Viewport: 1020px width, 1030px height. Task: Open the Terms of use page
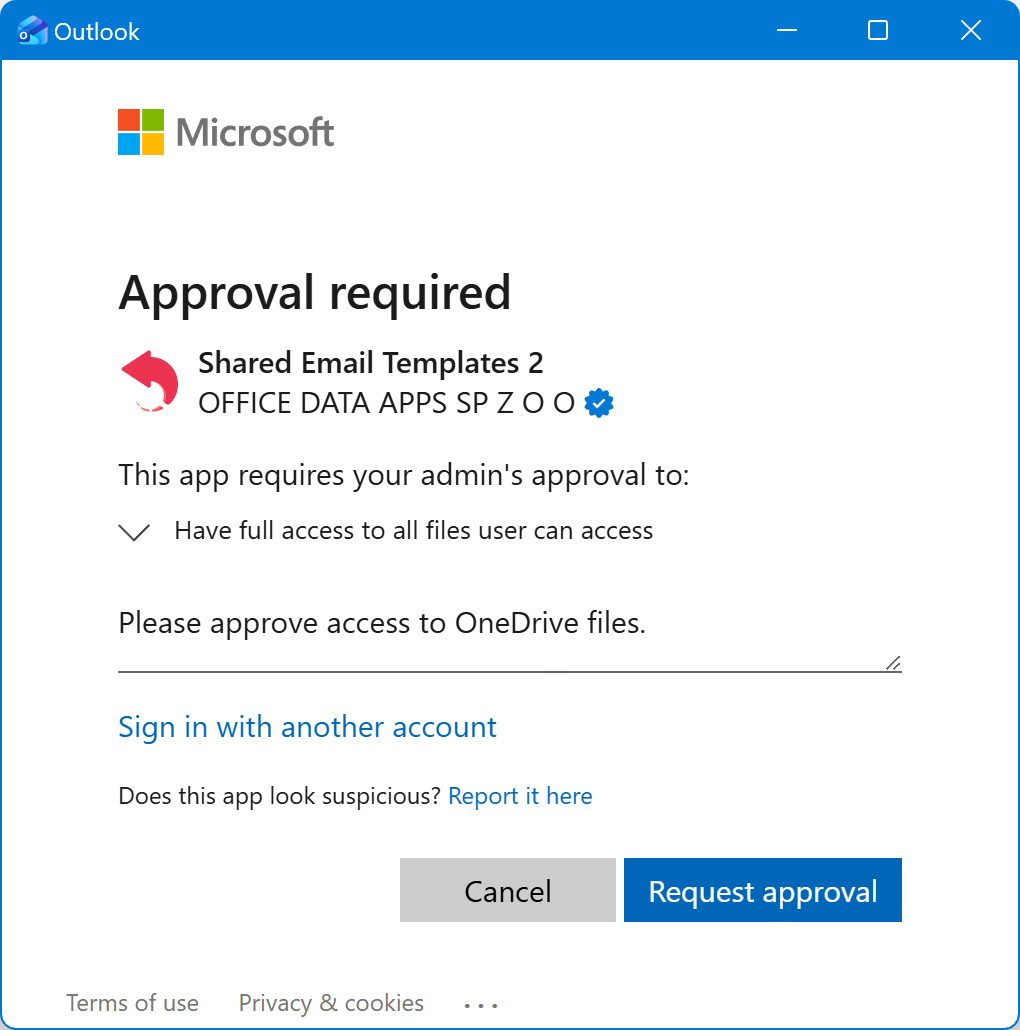[x=132, y=1003]
